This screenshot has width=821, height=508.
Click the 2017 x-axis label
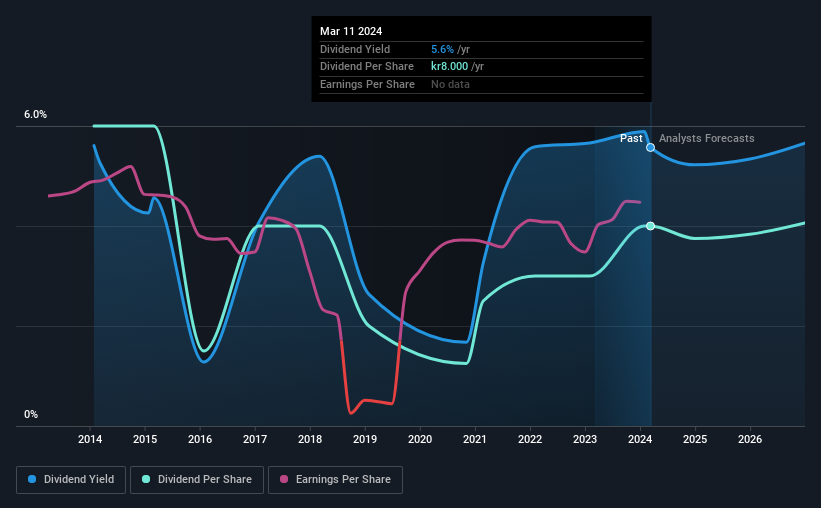[x=255, y=439]
